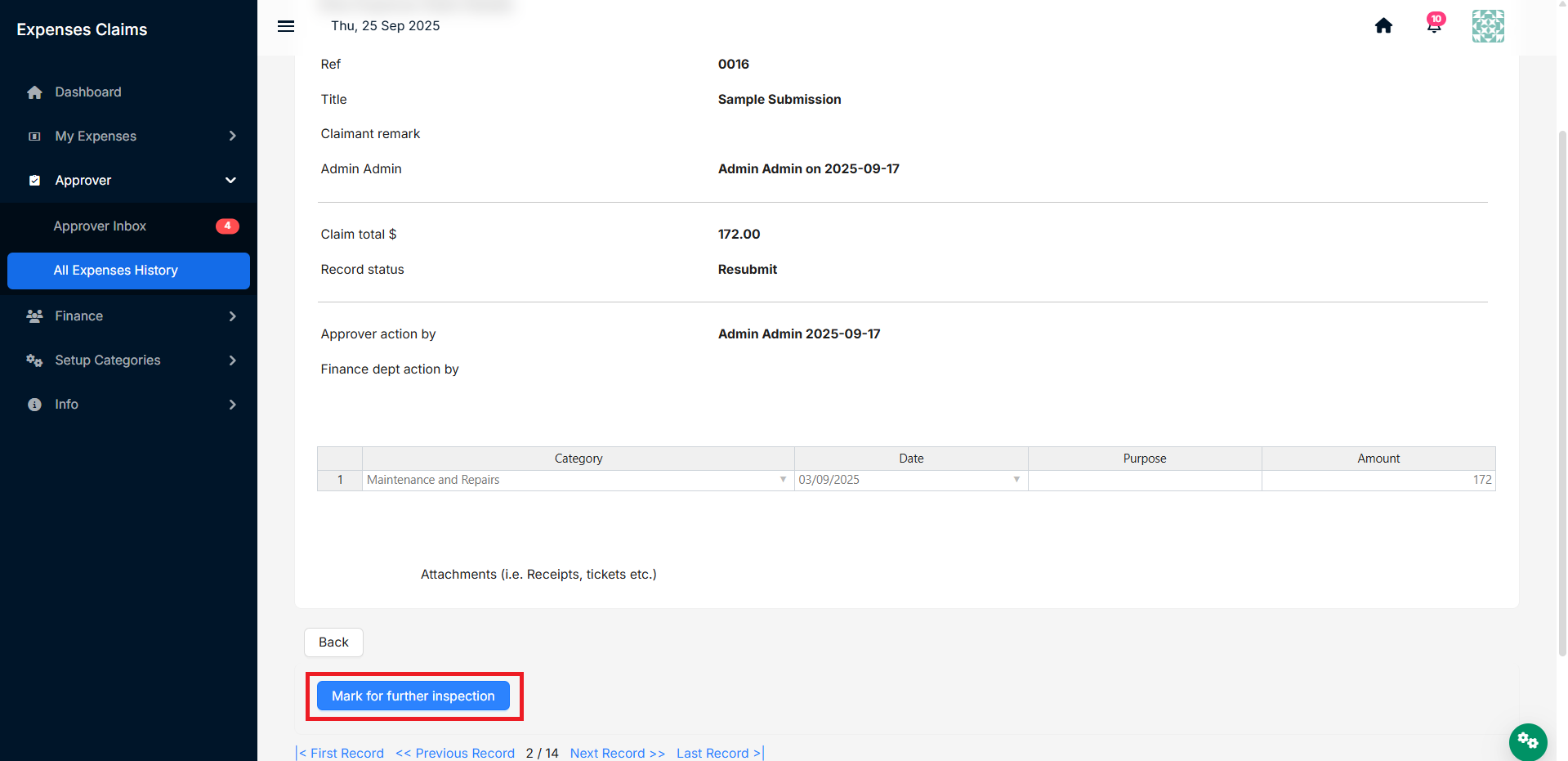Click Mark for further inspection button
Image resolution: width=1568 pixels, height=761 pixels.
pos(413,696)
